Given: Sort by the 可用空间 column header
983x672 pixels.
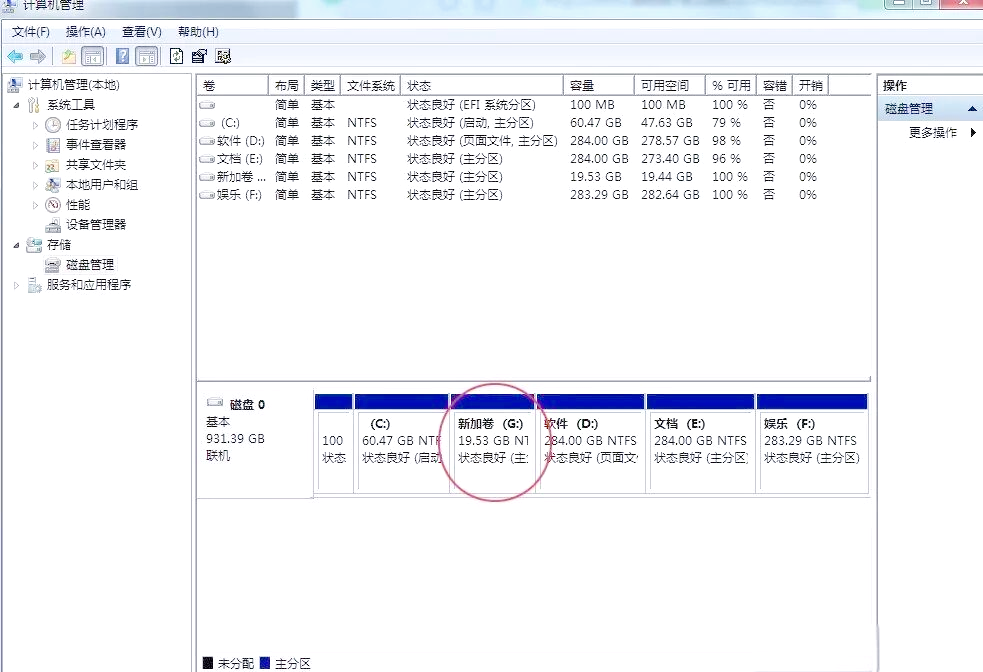Looking at the screenshot, I should 670,85.
